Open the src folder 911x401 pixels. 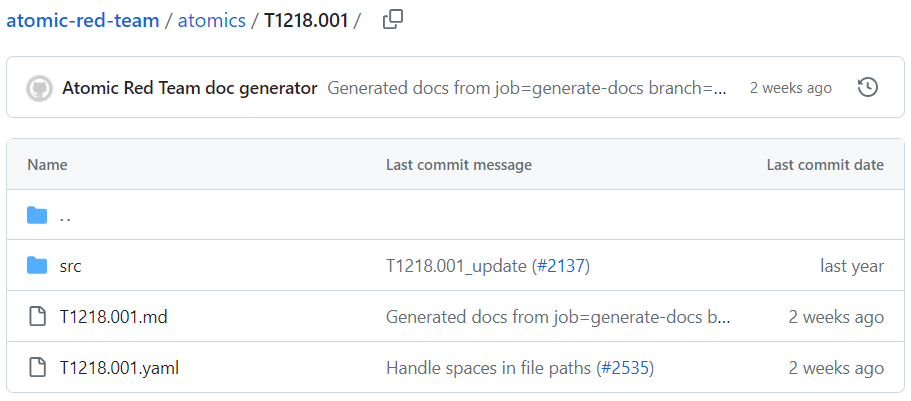point(70,266)
